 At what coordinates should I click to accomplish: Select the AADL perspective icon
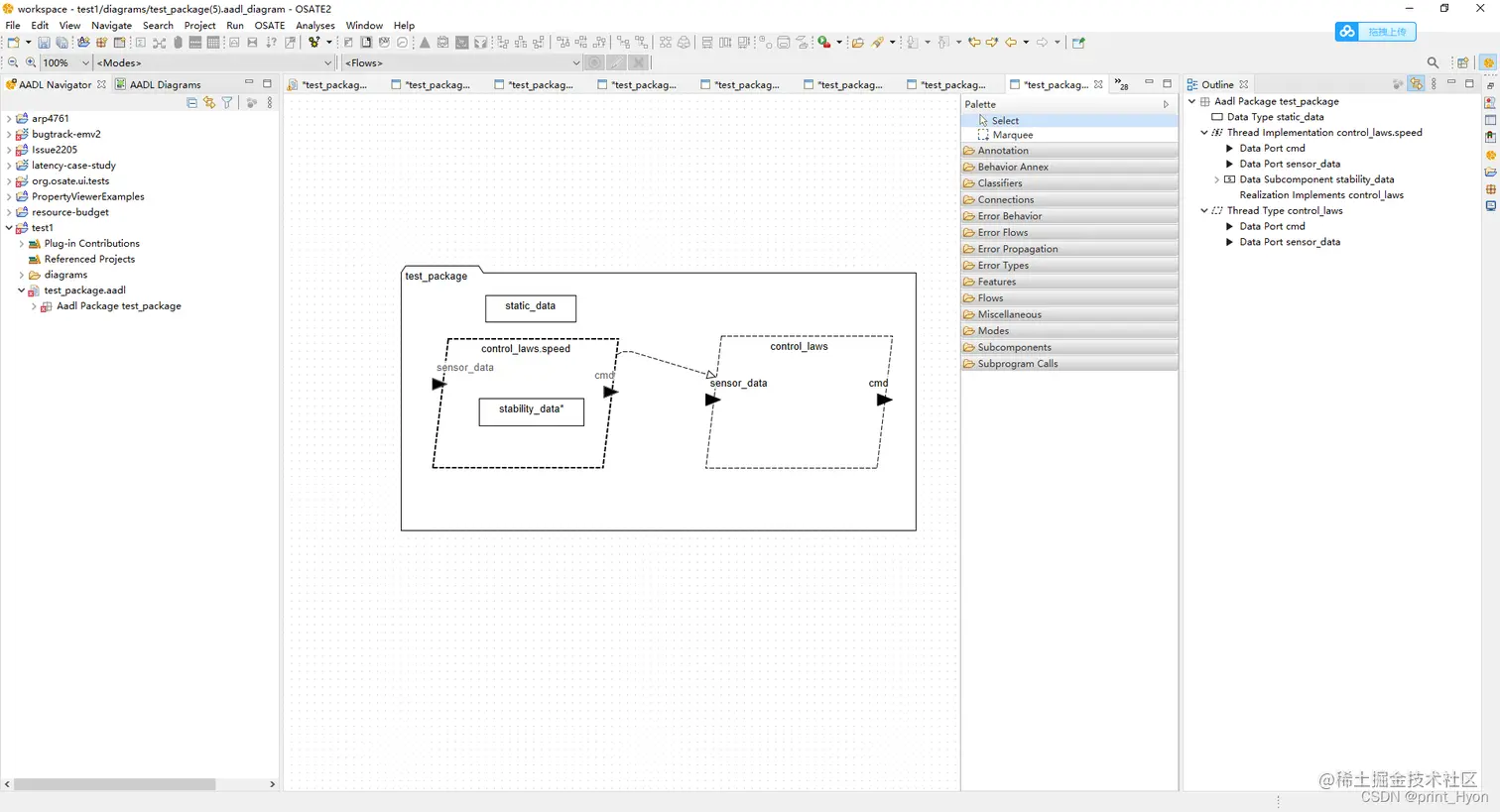tap(1488, 62)
